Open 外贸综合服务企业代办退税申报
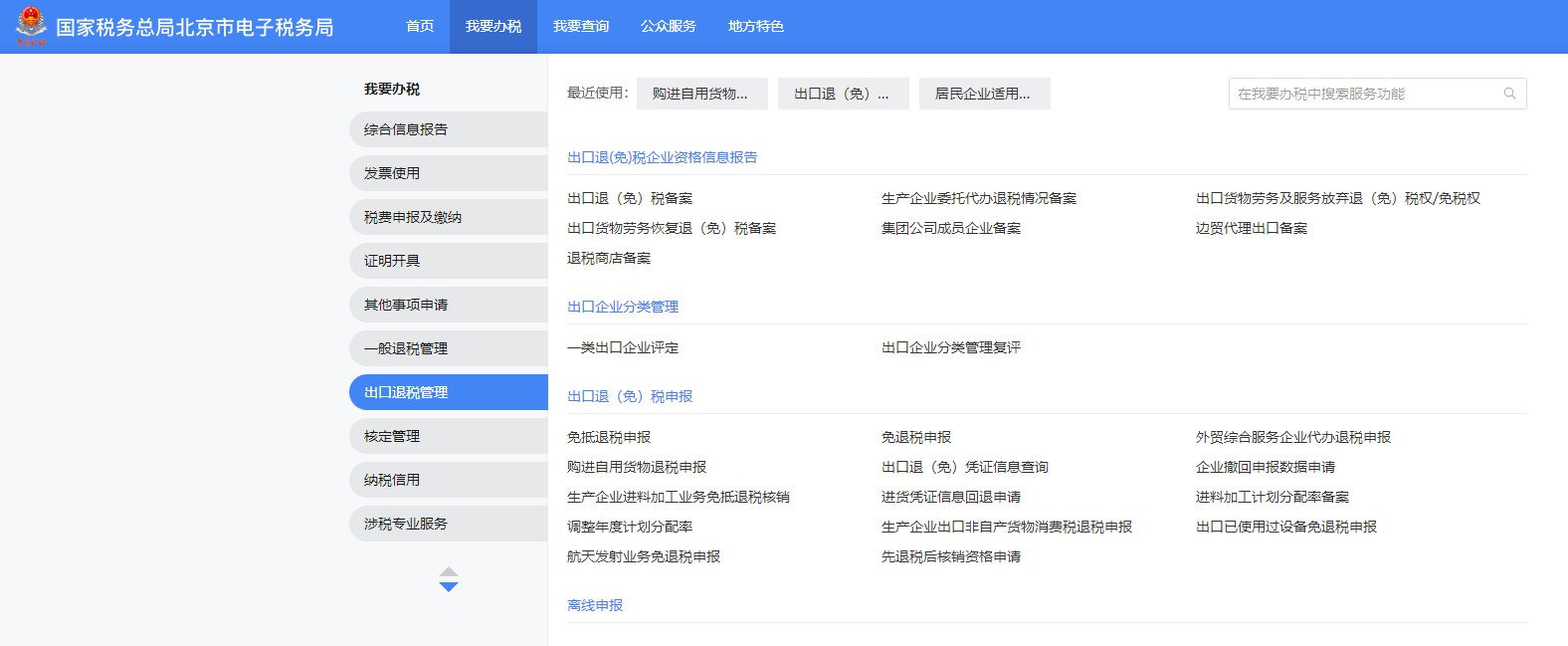The height and width of the screenshot is (646, 1568). point(1293,437)
